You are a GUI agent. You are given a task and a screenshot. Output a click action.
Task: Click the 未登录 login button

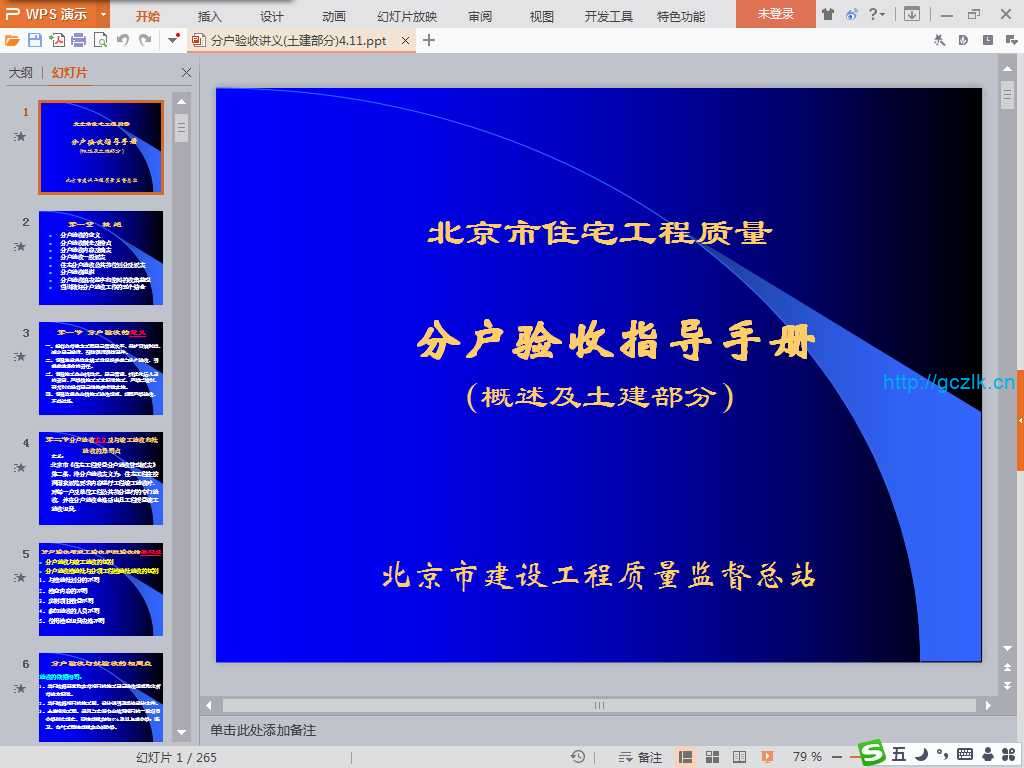(775, 14)
